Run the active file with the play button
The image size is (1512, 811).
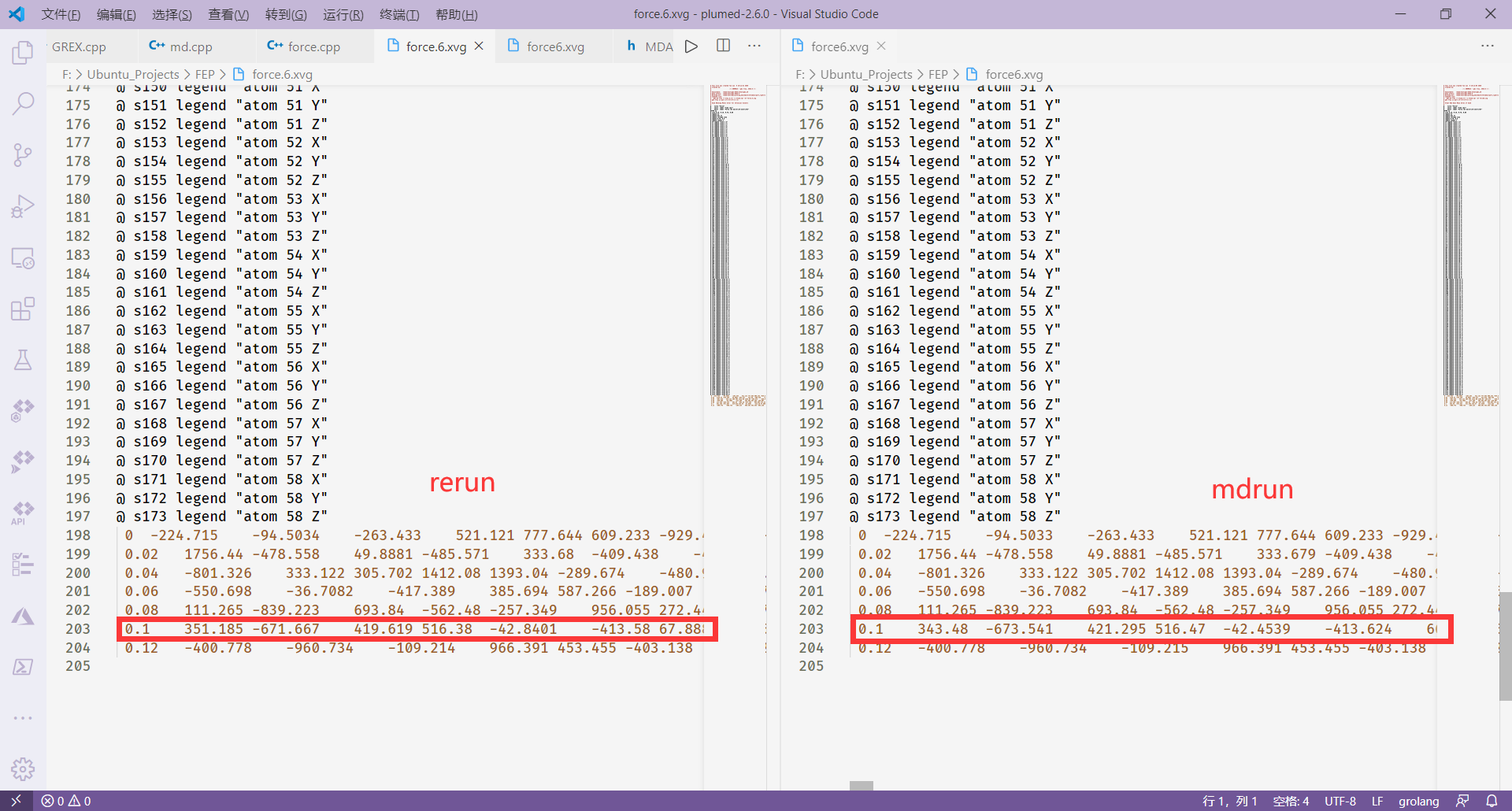coord(691,46)
